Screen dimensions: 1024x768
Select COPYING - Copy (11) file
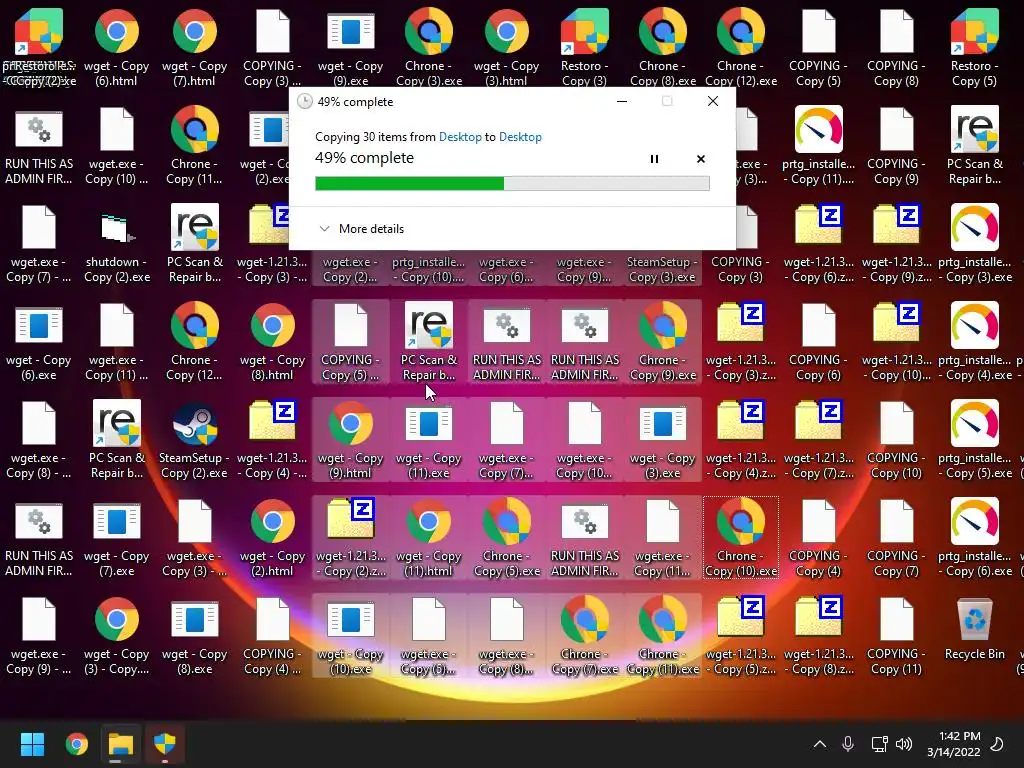896,635
